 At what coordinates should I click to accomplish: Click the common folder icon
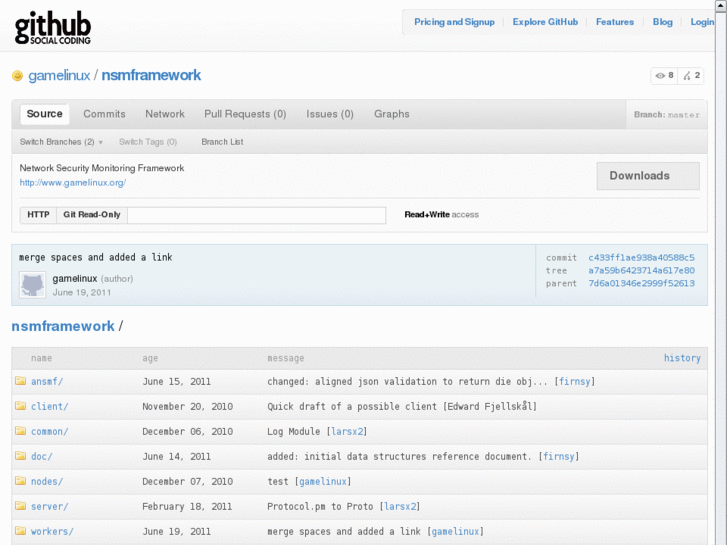20,432
